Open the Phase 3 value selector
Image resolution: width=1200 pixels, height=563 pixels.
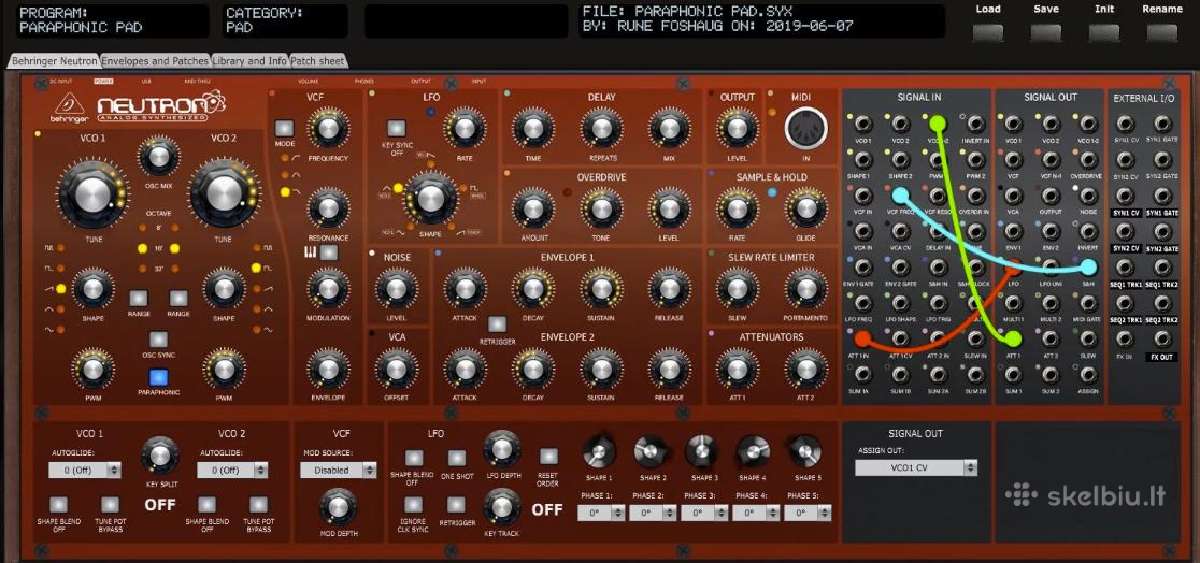(705, 512)
